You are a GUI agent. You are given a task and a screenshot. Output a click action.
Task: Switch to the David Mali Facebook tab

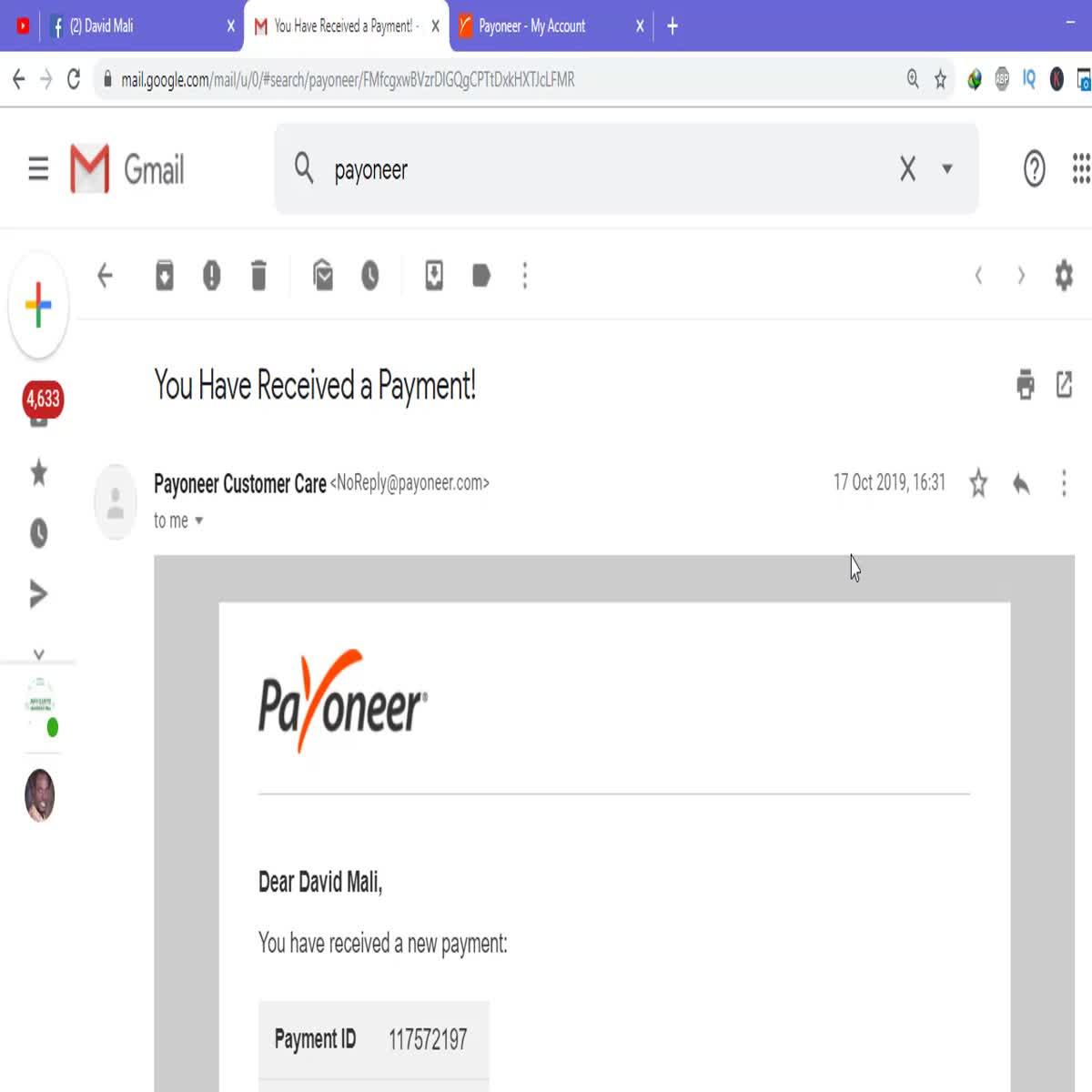(x=136, y=26)
